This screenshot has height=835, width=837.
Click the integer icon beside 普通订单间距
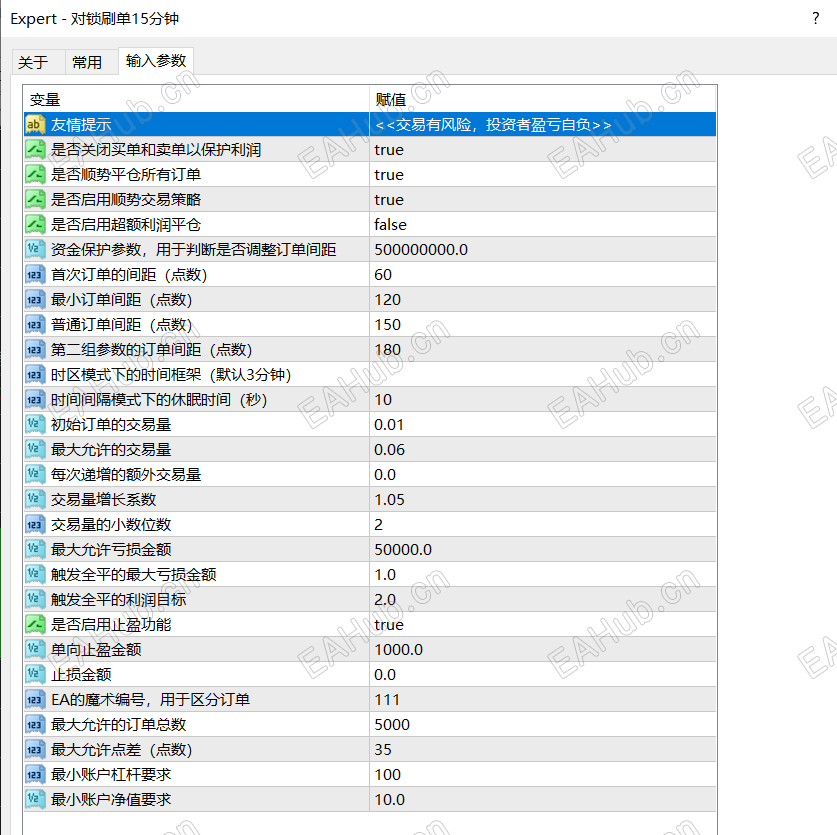(35, 325)
